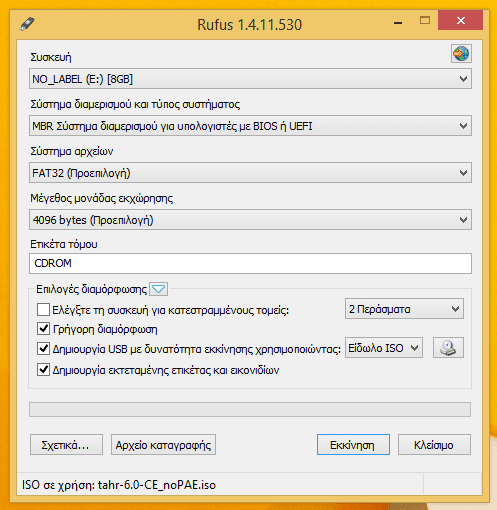Enable bad sectors check checkbox

43,310
